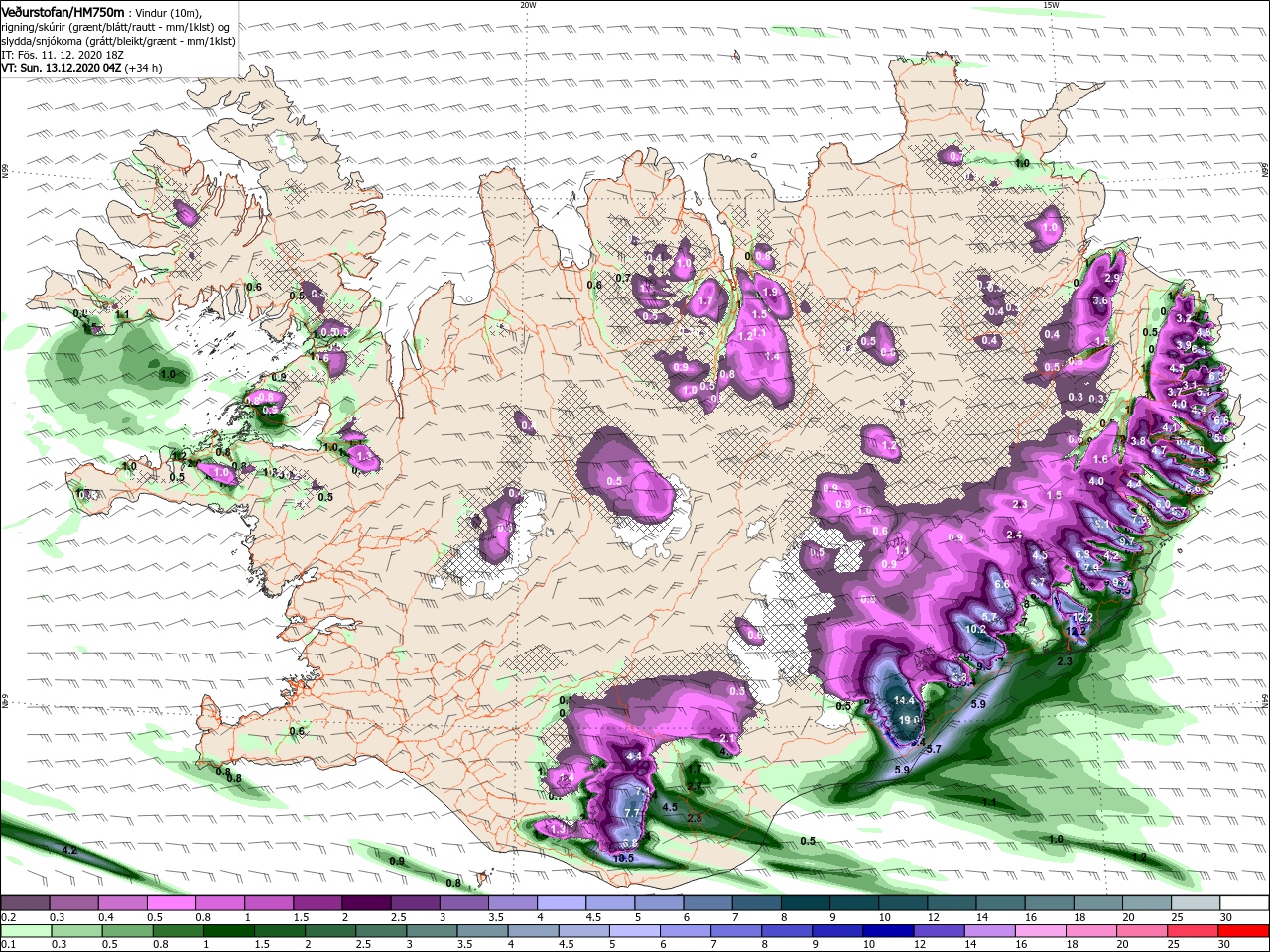
Task: Click the 20W longitude label
Action: pos(528,5)
